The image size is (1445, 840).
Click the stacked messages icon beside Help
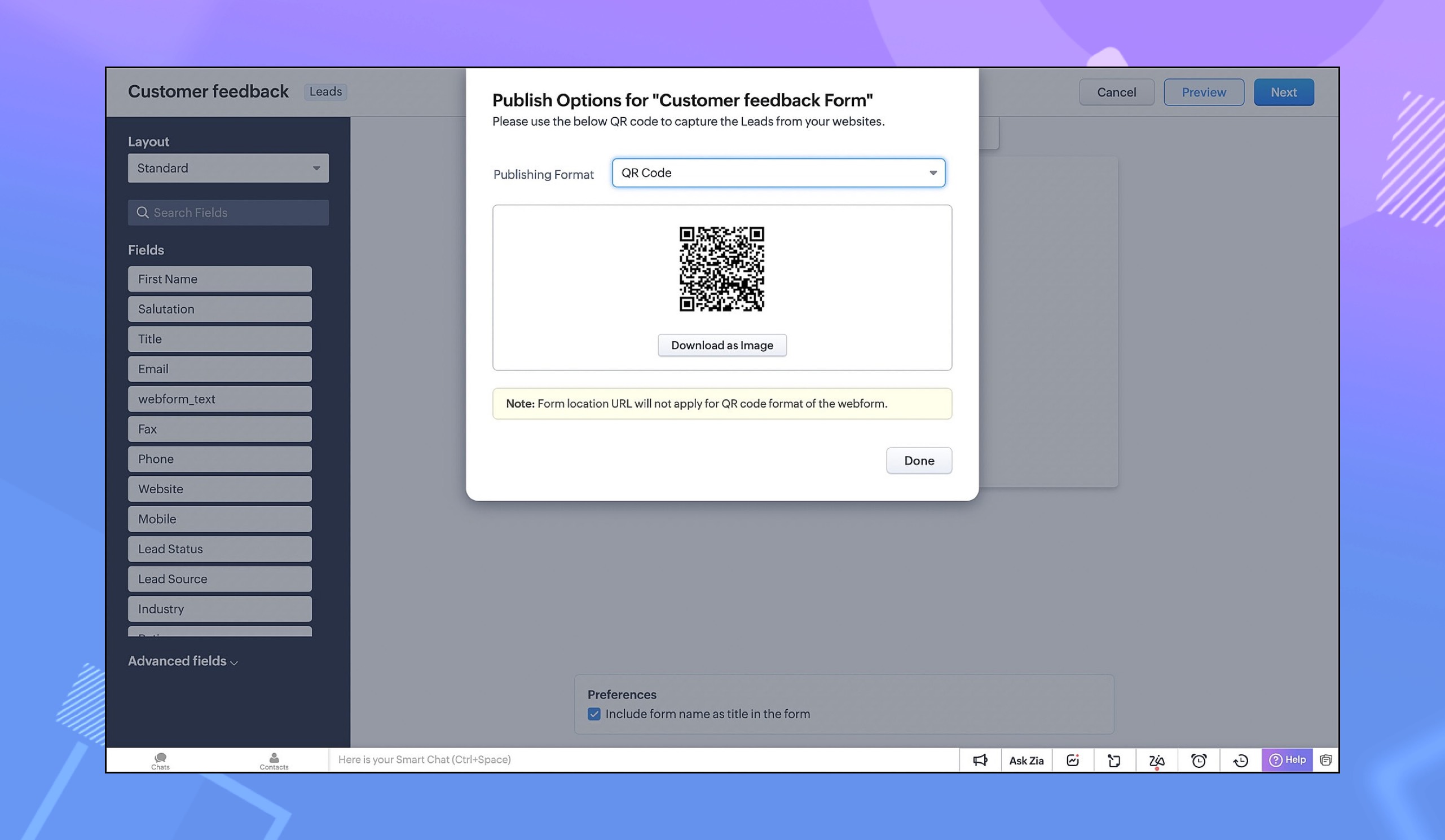1326,760
